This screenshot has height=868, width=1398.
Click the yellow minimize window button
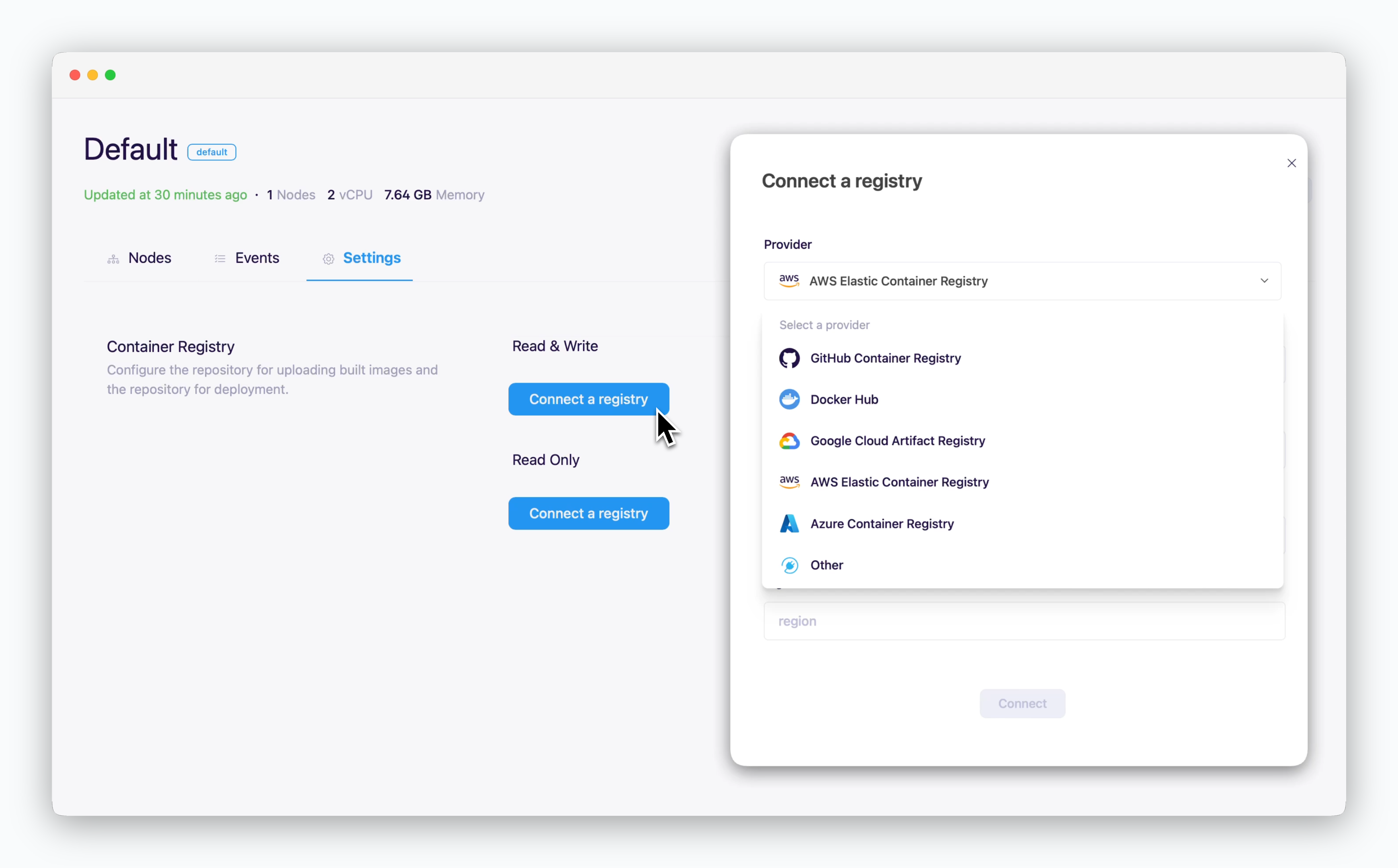coord(92,75)
